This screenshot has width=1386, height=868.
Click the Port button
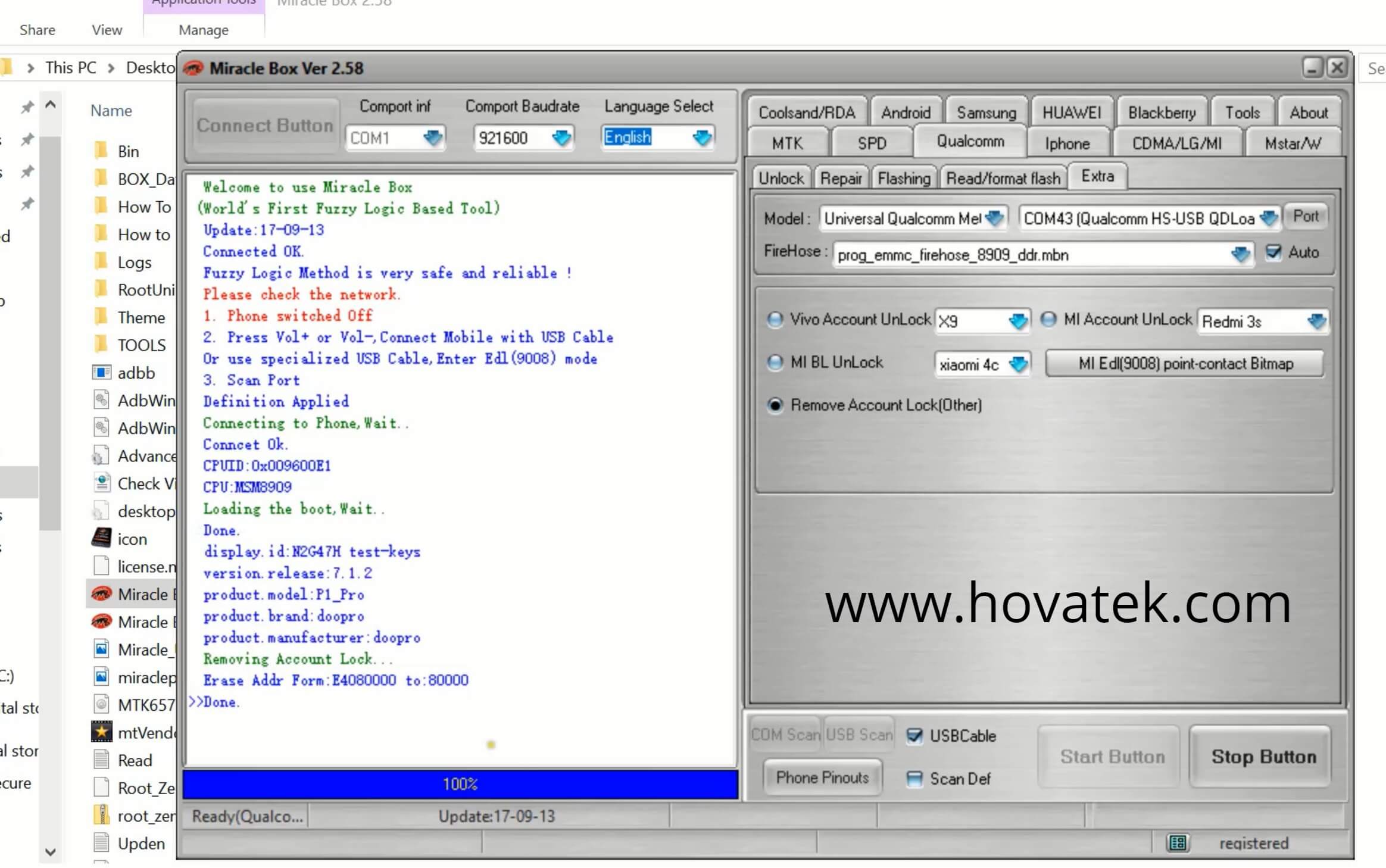(x=1306, y=216)
